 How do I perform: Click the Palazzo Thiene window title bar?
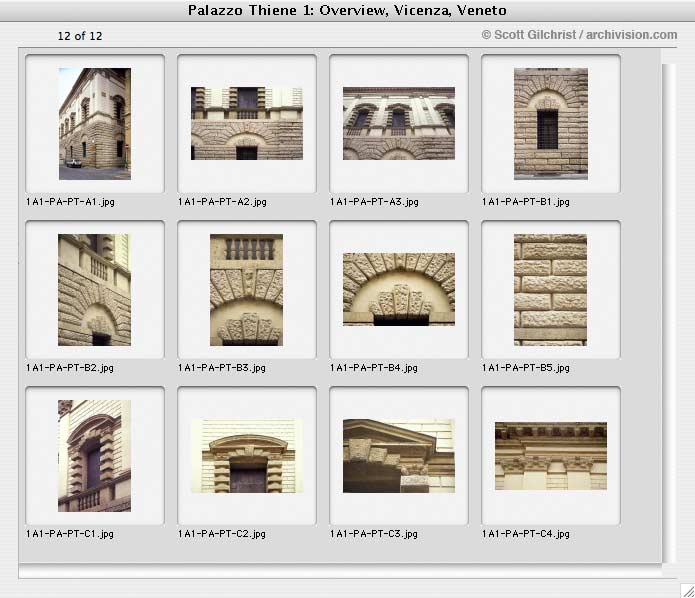click(348, 10)
